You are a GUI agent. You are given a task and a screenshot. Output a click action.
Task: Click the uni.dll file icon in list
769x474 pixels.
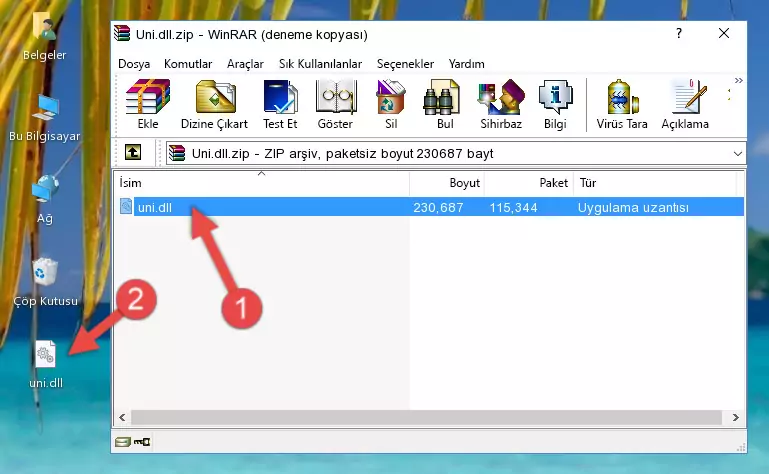(x=126, y=207)
